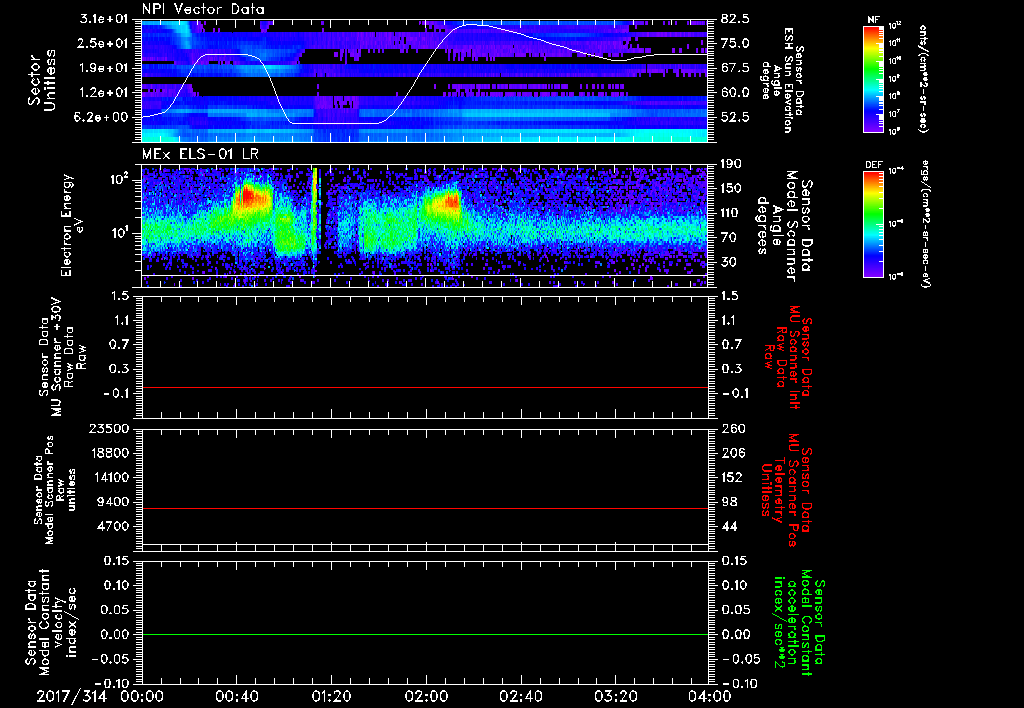Viewport: 1024px width, 708px height.
Task: Click the '04:00' time axis label
Action: (709, 696)
